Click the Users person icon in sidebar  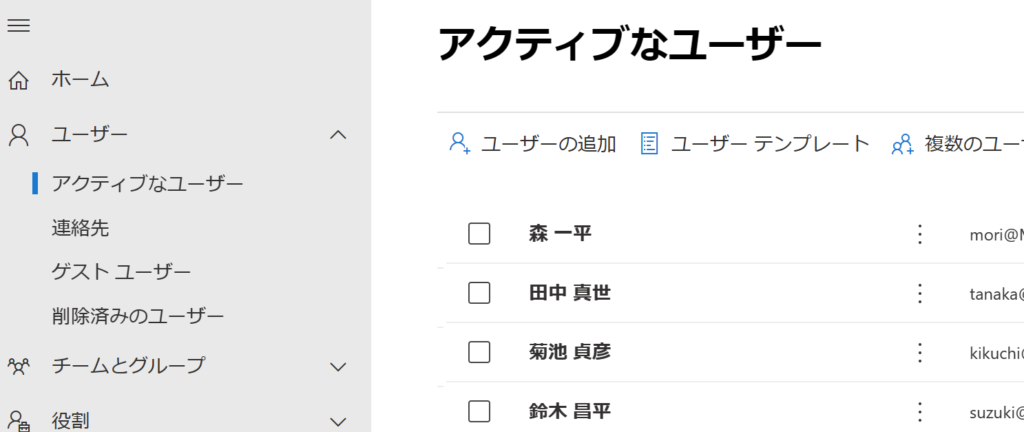click(x=18, y=134)
